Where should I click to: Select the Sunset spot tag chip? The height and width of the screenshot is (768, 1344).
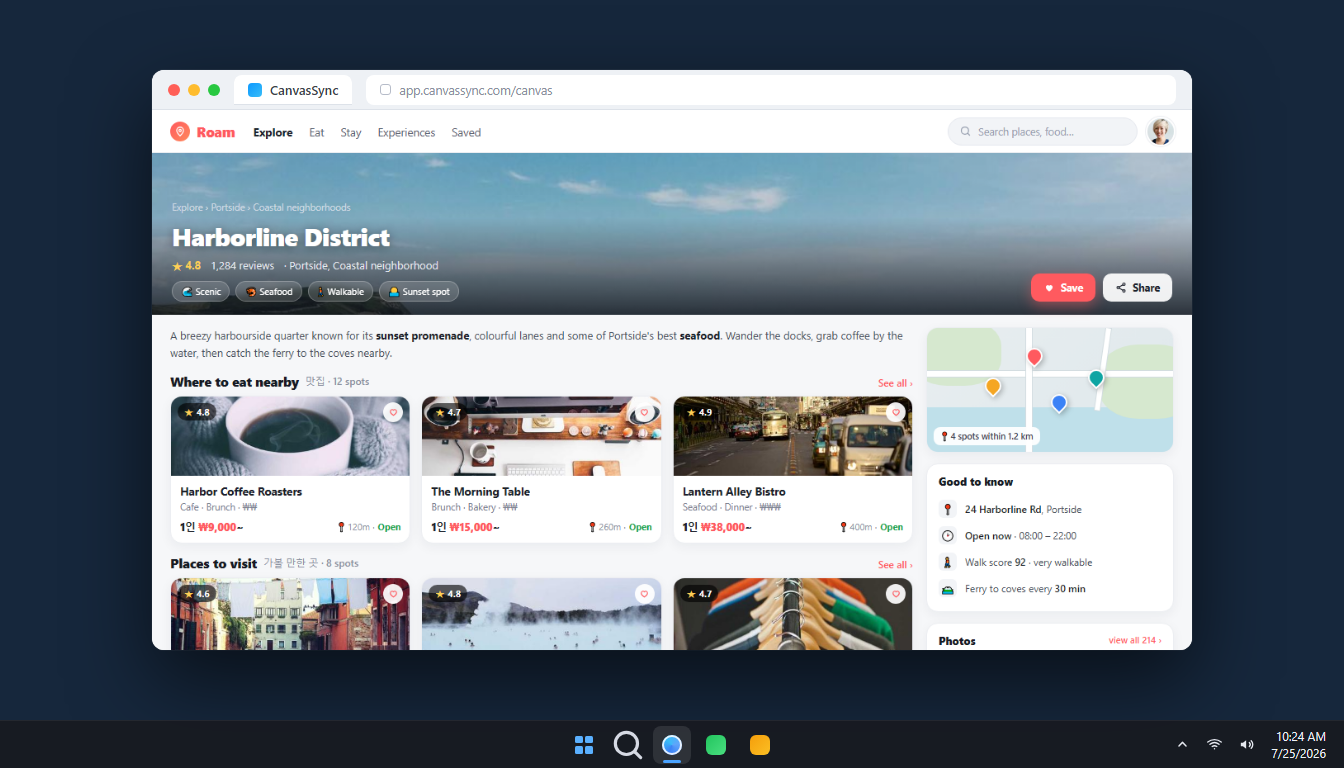pos(419,291)
